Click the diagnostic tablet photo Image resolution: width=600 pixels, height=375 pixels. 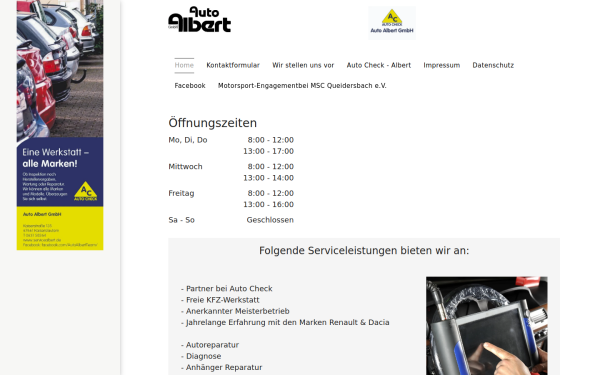[487, 326]
